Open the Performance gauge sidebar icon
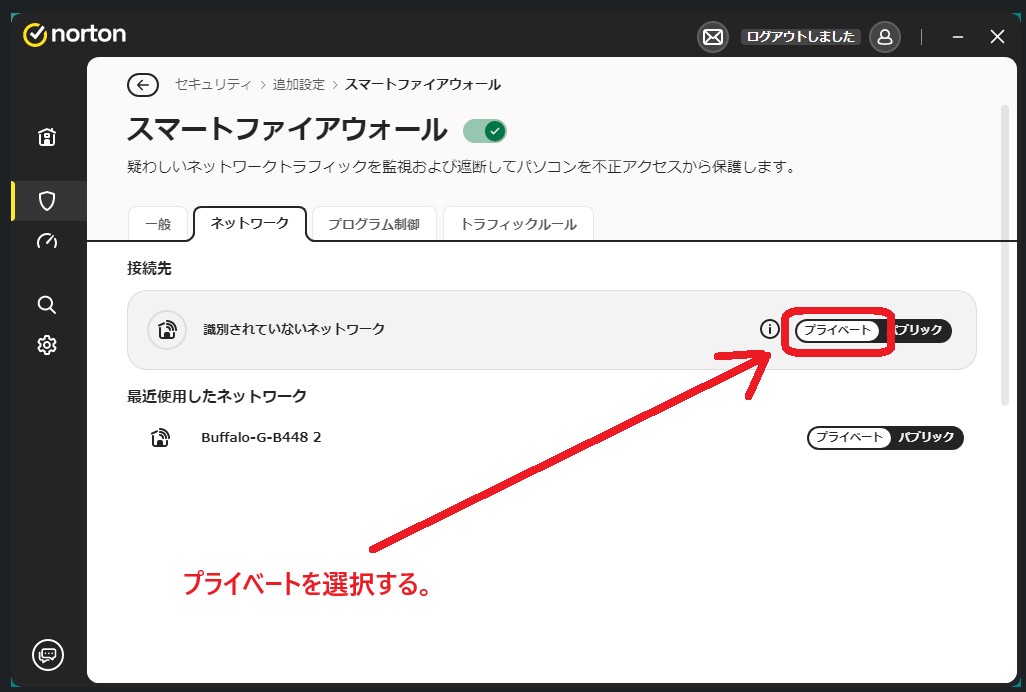Viewport: 1026px width, 692px height. [46, 241]
